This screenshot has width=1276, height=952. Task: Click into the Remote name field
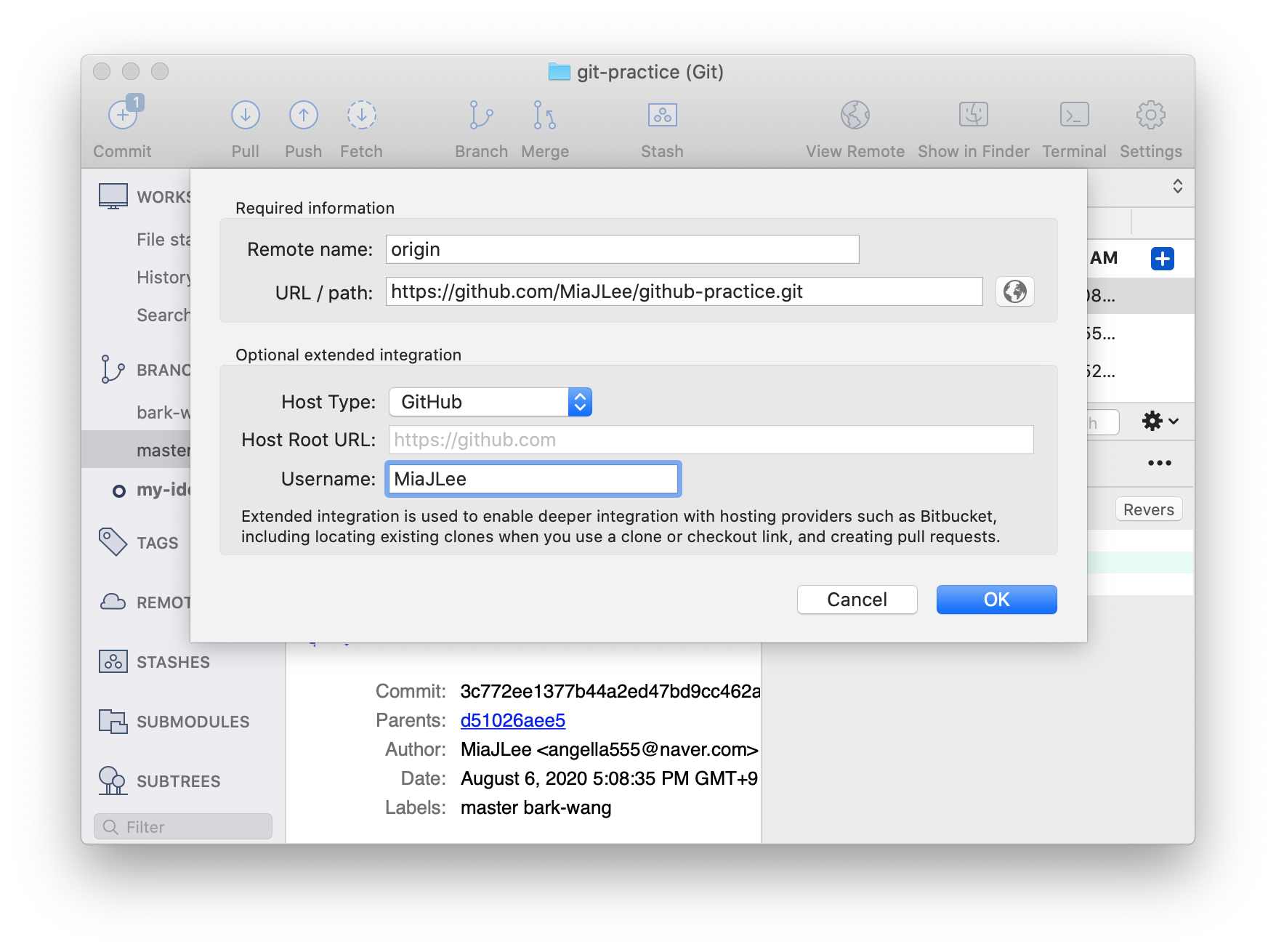[x=622, y=249]
